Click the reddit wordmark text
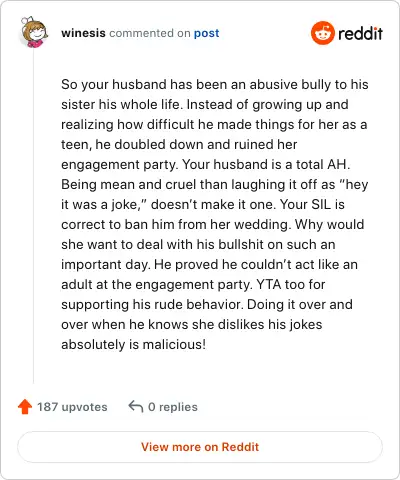 click(x=360, y=33)
